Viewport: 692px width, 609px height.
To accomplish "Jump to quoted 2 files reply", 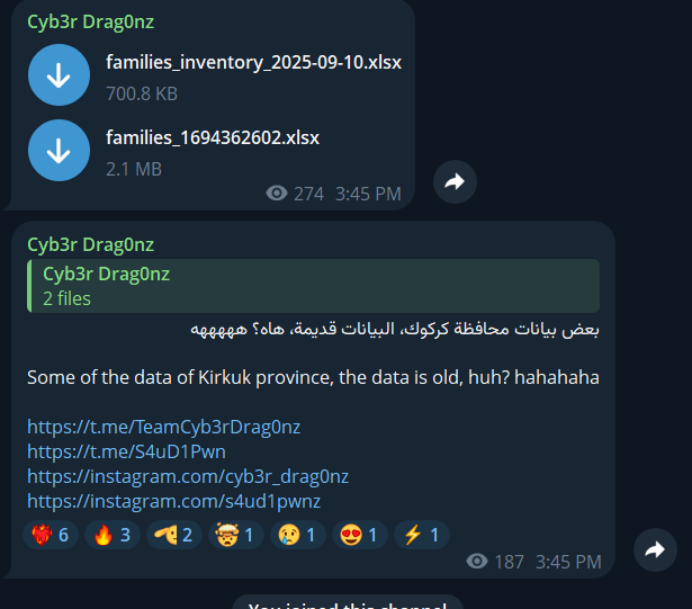I will click(x=313, y=286).
